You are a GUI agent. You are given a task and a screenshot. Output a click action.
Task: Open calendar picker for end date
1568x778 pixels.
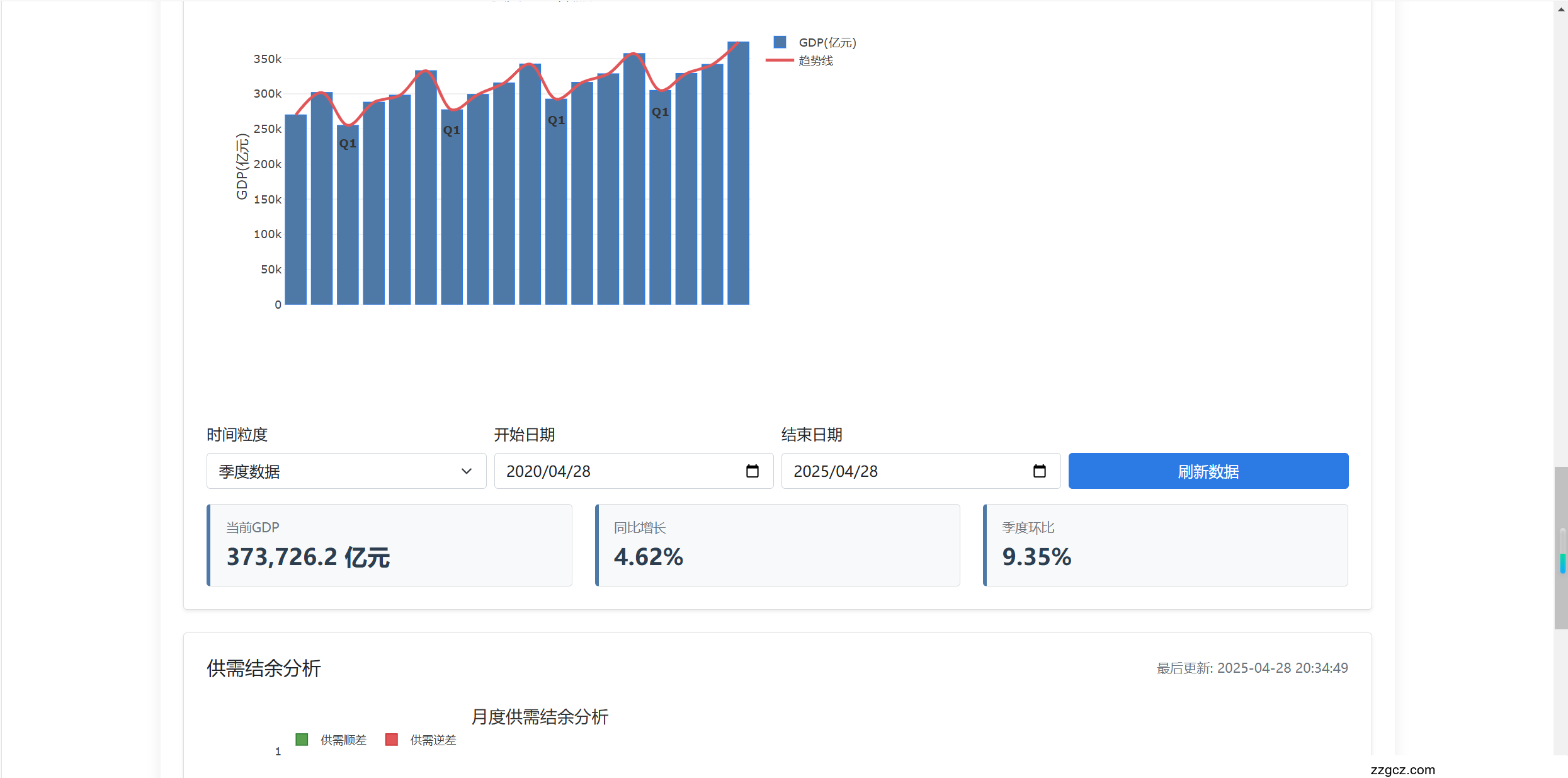1039,471
